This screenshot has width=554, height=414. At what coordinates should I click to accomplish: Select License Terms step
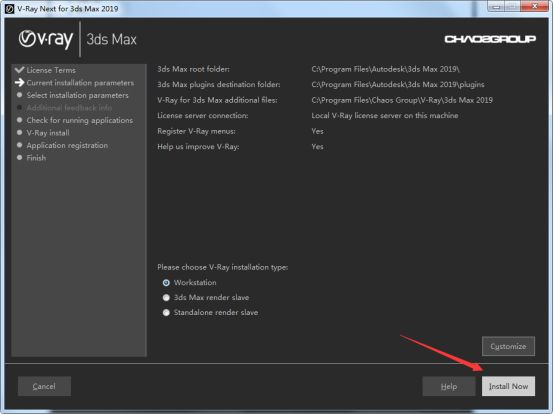click(x=51, y=70)
